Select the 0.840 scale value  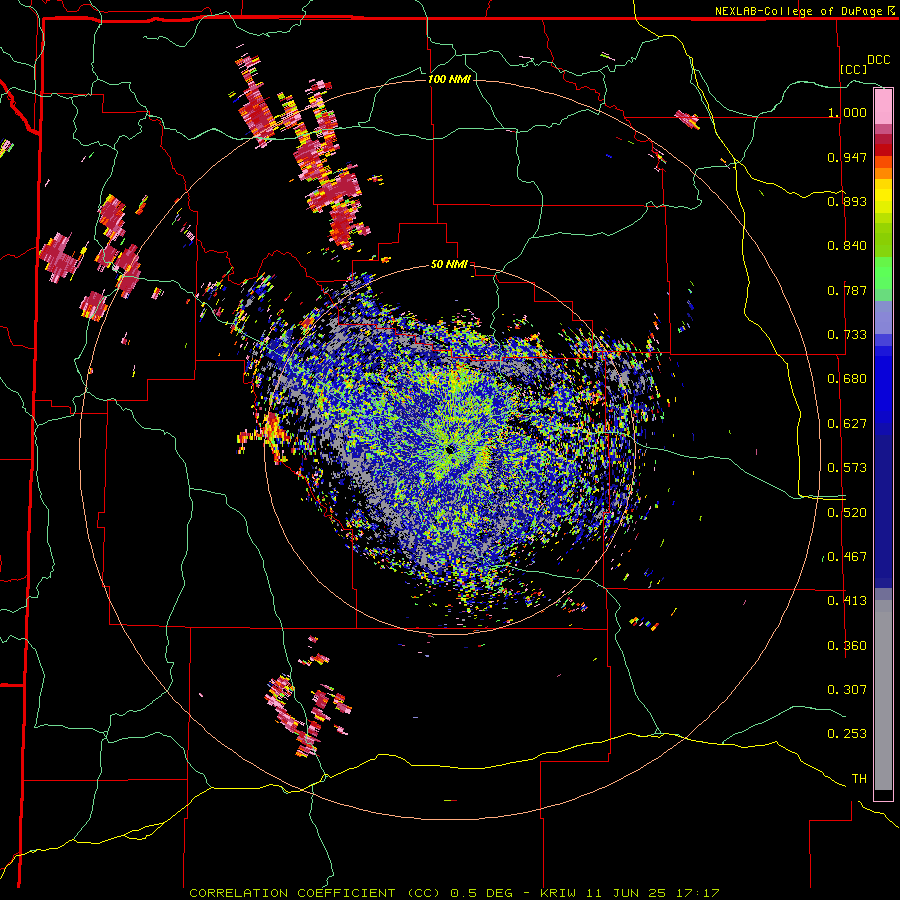[x=847, y=246]
